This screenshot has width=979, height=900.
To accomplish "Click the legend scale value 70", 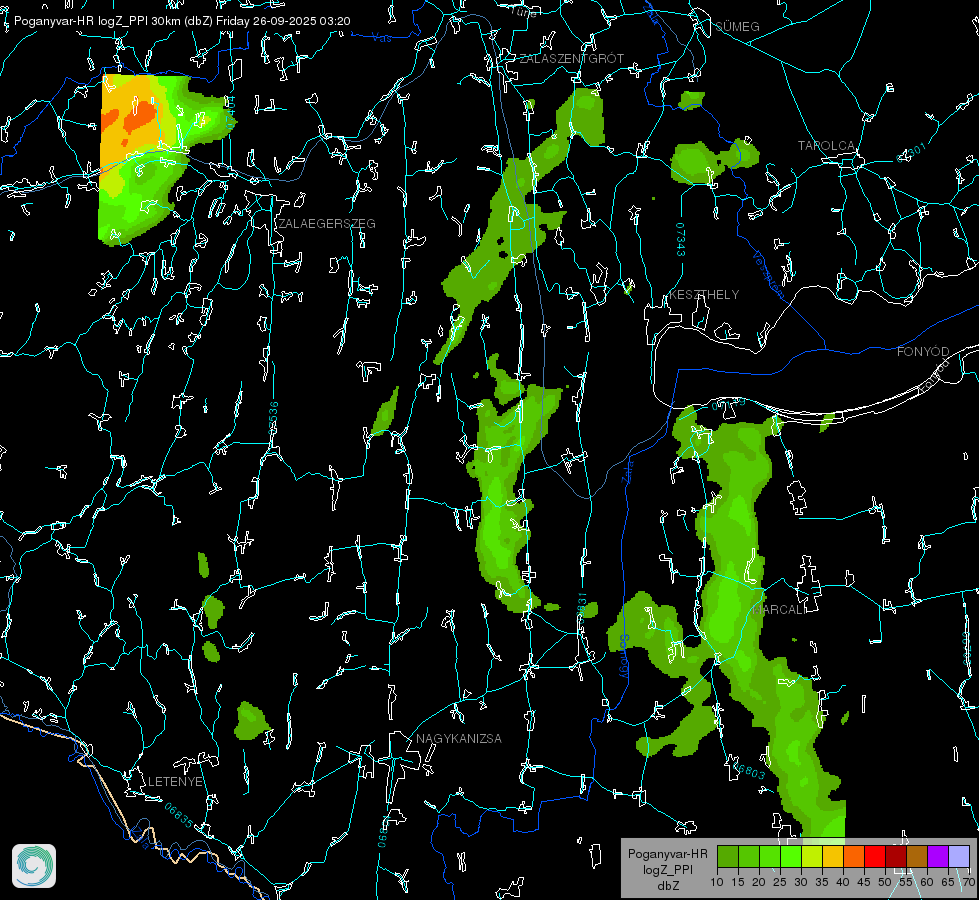I will [x=969, y=883].
